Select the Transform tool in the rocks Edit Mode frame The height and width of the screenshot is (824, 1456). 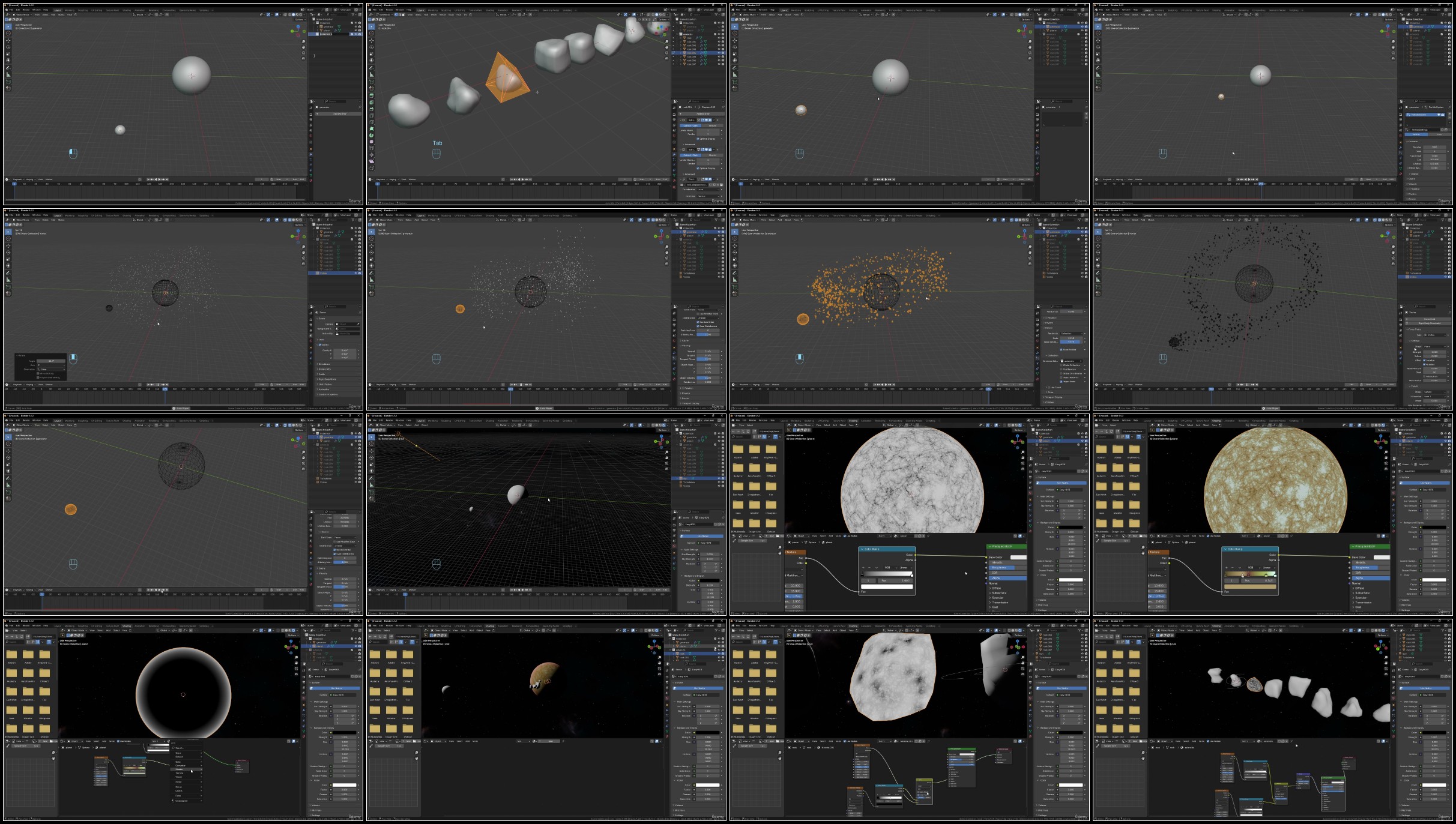click(372, 61)
